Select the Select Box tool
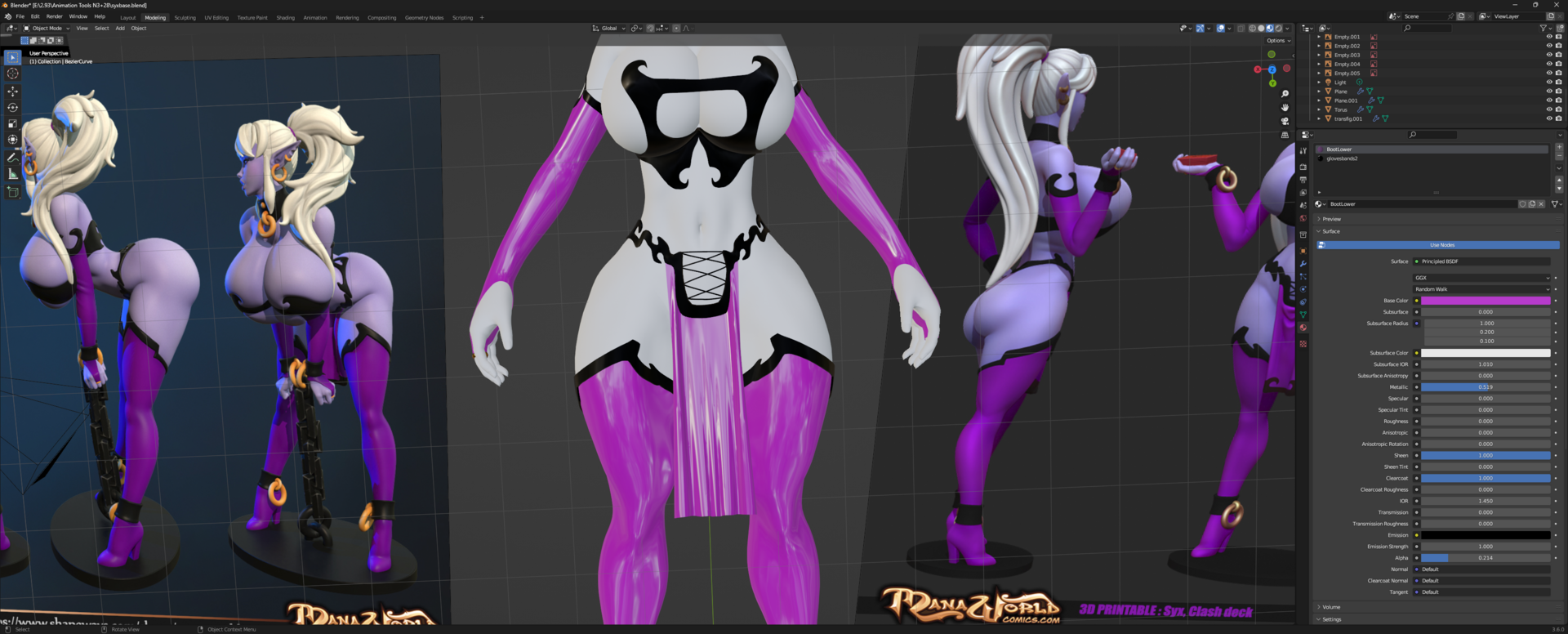This screenshot has height=634, width=1568. coord(12,57)
